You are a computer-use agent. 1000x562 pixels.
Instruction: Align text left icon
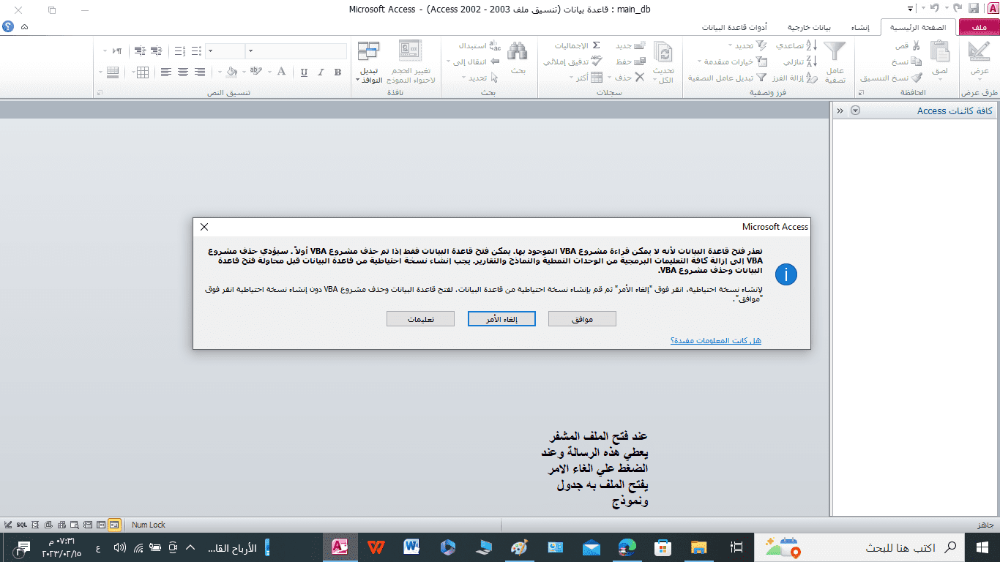(x=166, y=72)
